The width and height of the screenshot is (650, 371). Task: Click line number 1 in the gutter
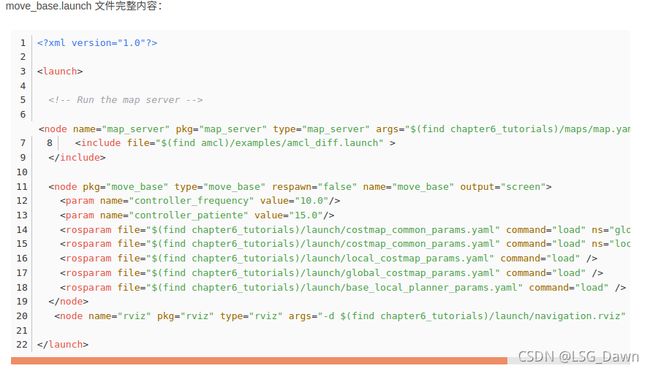[23, 43]
